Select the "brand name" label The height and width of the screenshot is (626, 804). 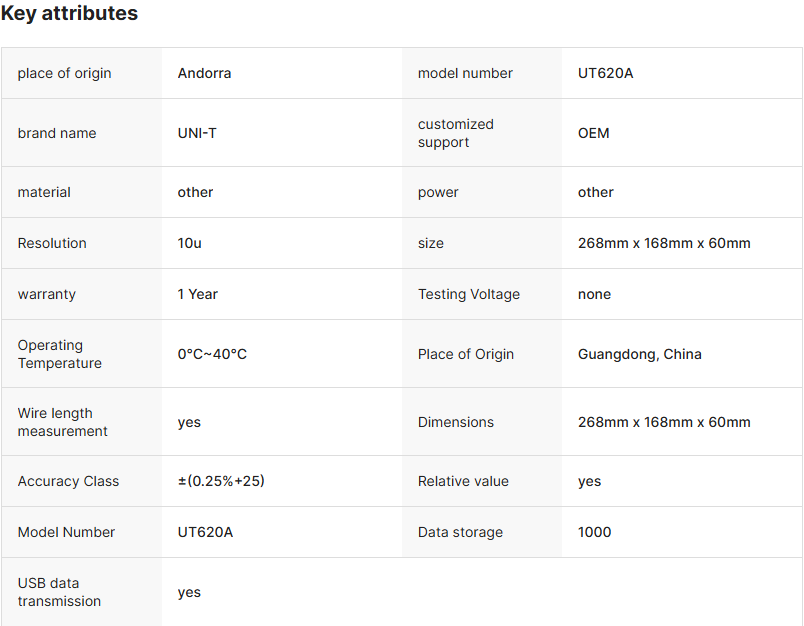tap(57, 133)
